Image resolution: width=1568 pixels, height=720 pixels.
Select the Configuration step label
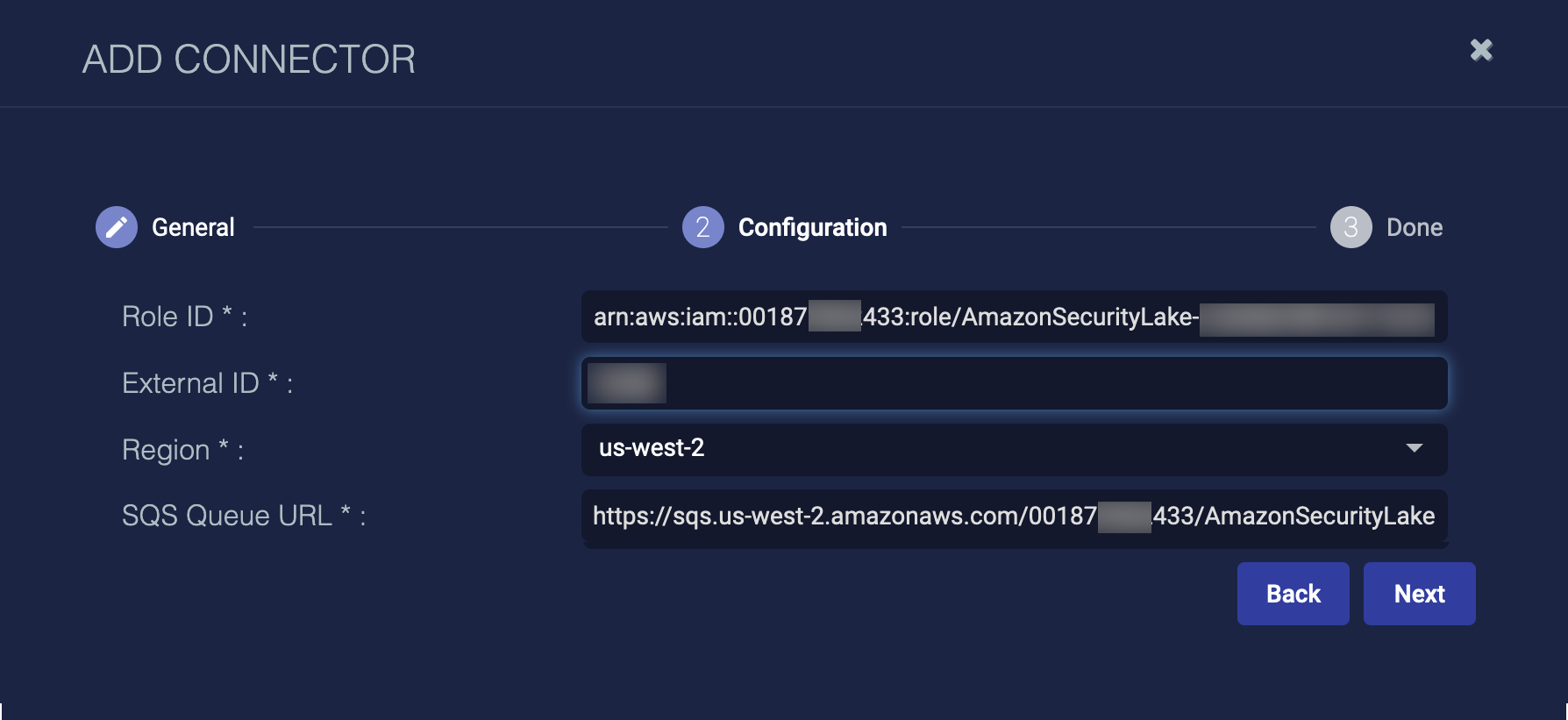(x=812, y=227)
